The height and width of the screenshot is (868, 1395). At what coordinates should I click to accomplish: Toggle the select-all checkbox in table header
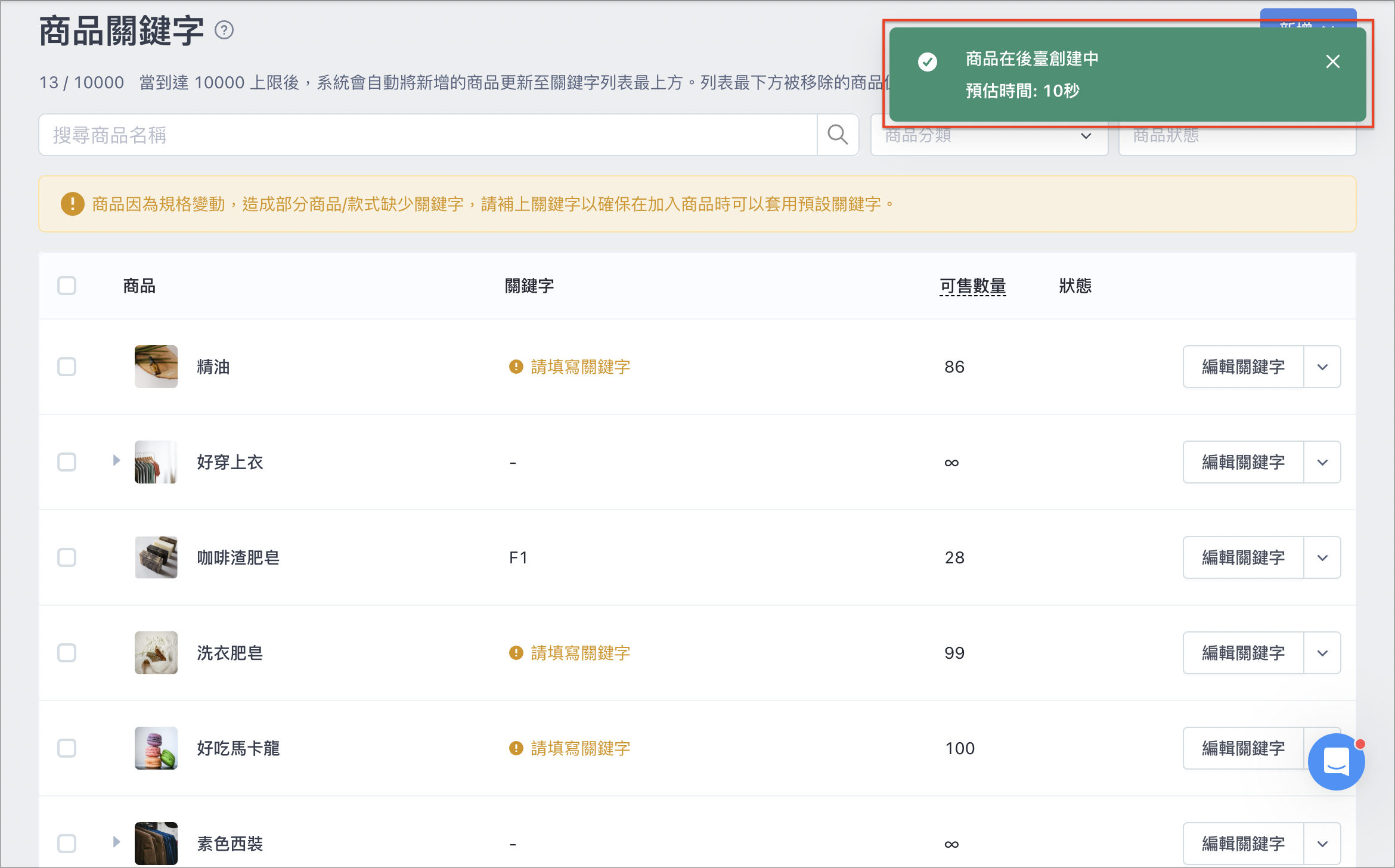[67, 286]
